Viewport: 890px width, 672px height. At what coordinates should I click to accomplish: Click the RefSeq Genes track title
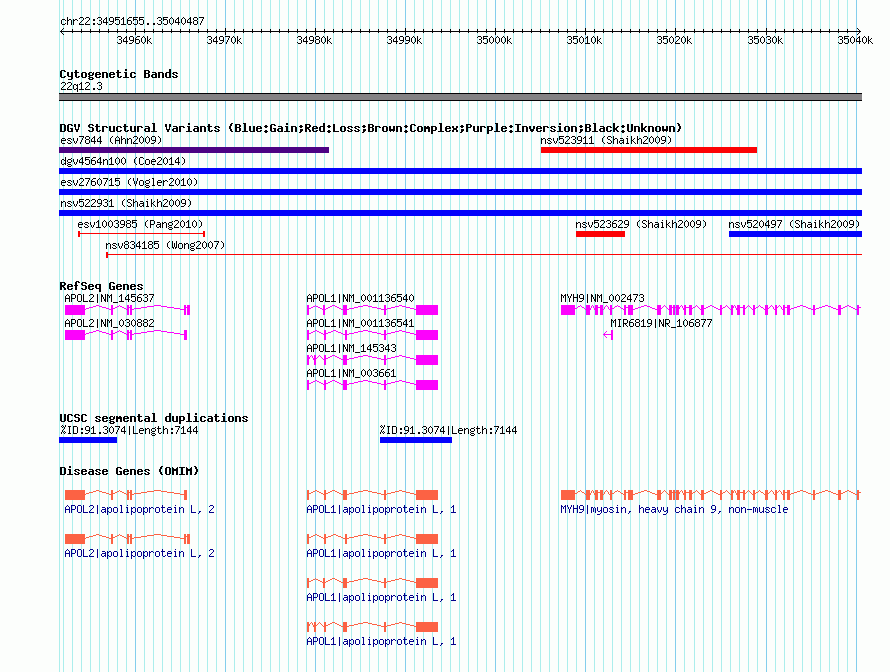(101, 285)
